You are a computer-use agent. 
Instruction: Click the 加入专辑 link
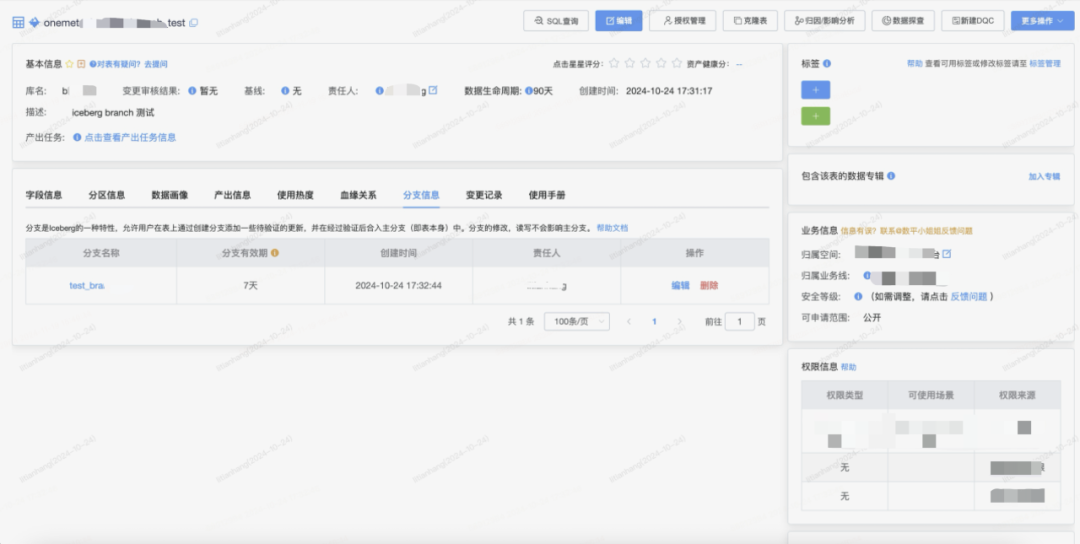[1044, 177]
